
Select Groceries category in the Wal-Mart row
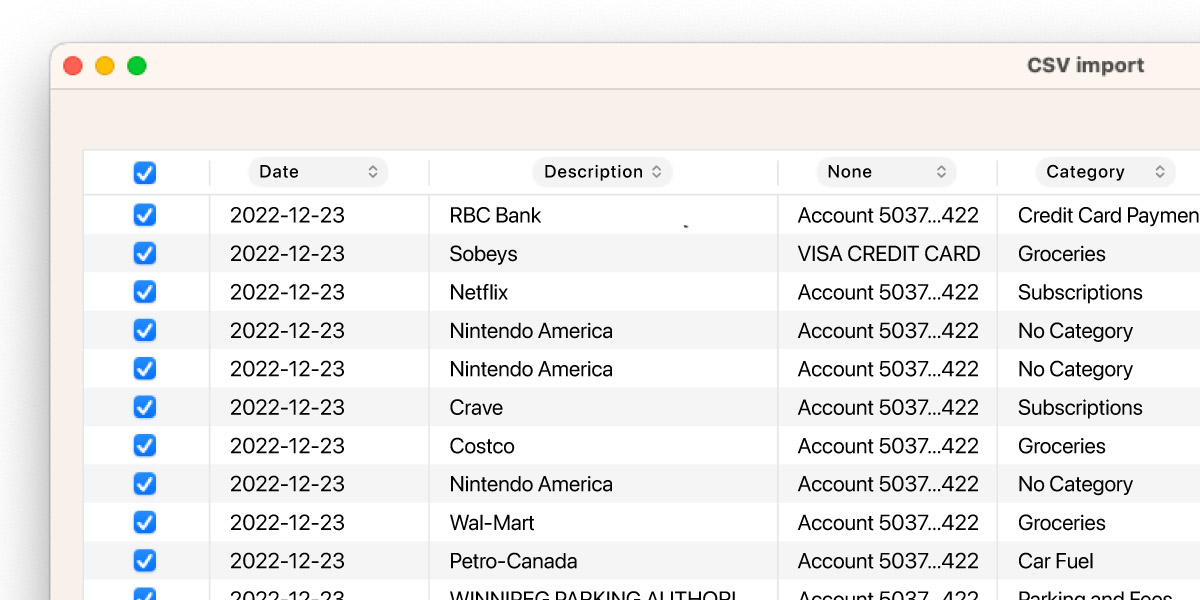1061,522
